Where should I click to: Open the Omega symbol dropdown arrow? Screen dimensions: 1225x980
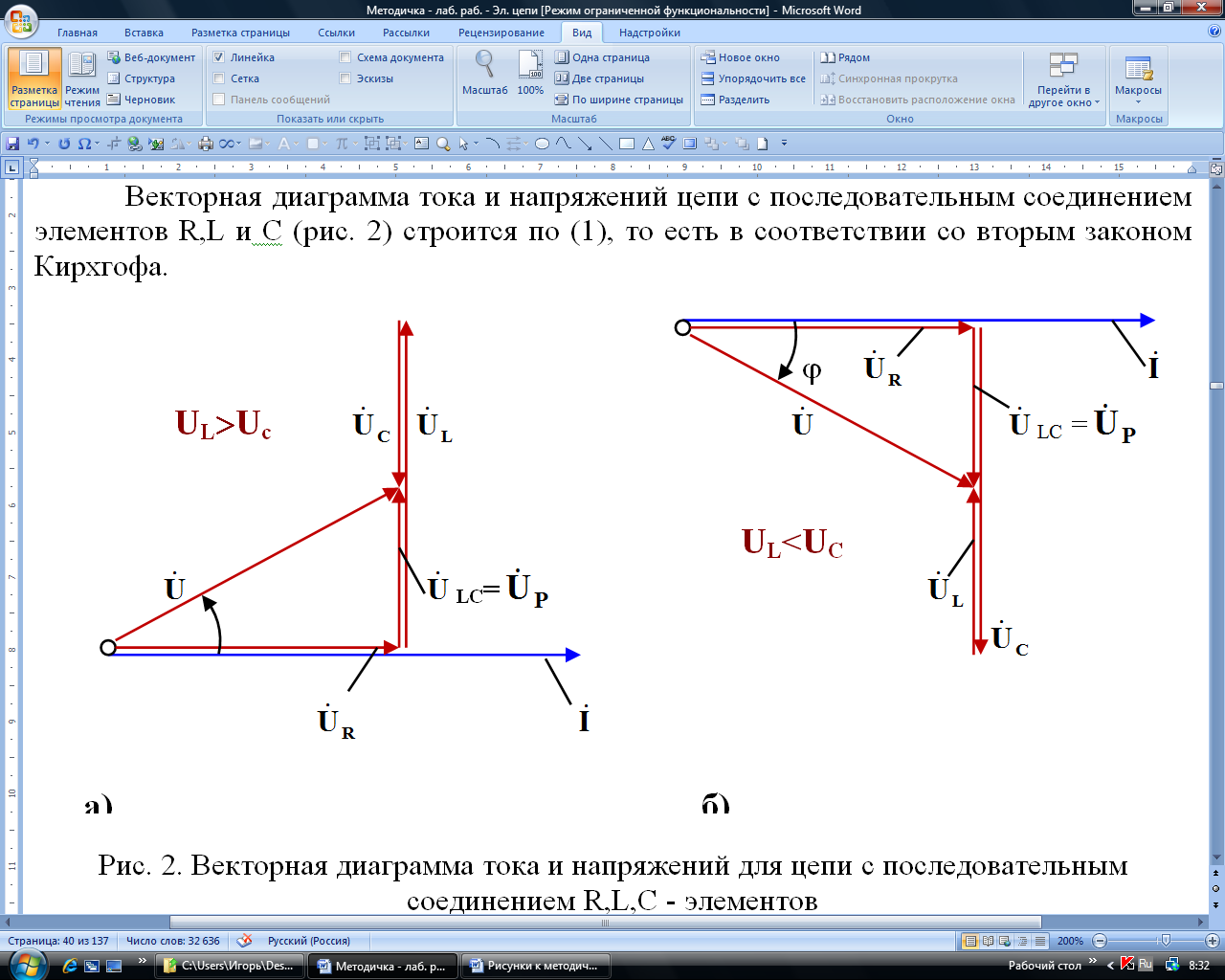98,144
